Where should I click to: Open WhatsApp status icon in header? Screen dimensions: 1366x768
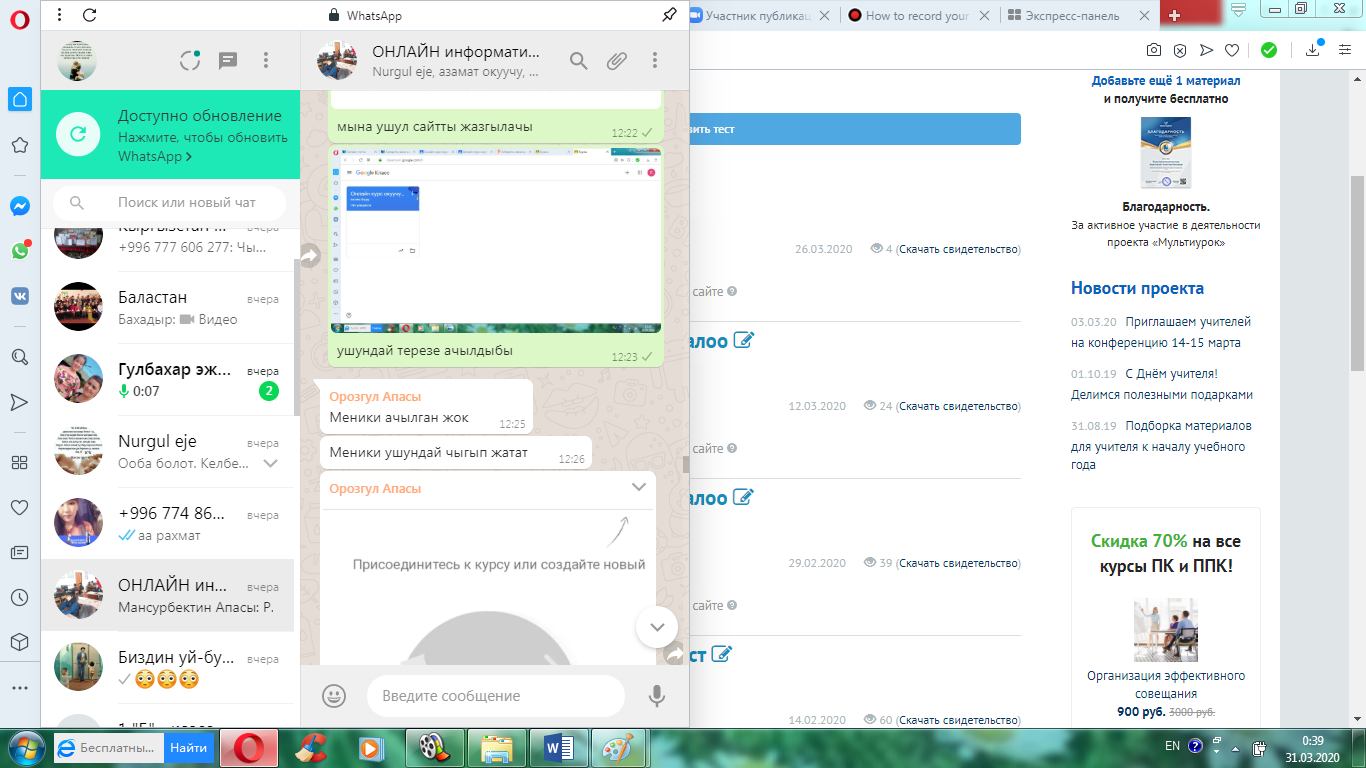click(190, 60)
